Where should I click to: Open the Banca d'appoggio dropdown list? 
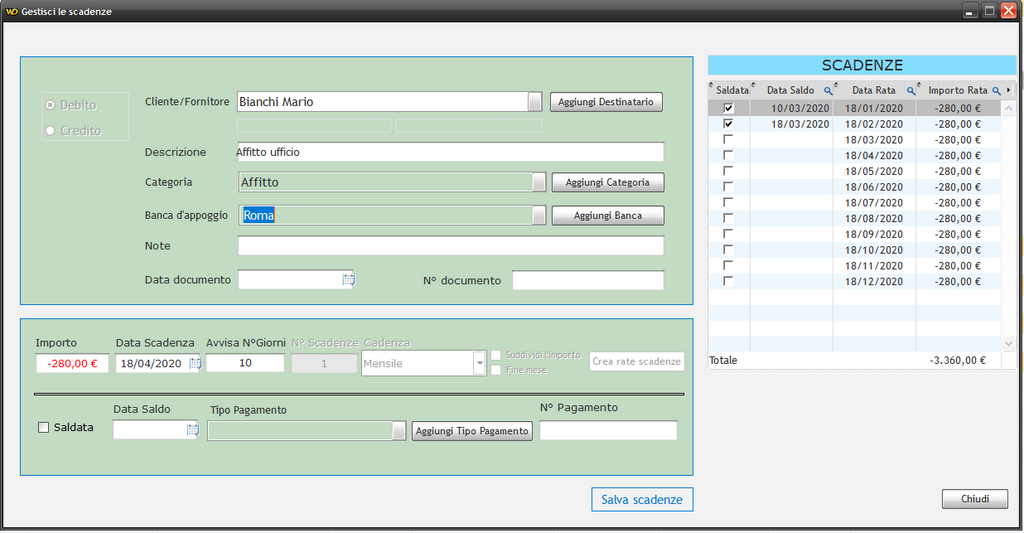click(539, 215)
